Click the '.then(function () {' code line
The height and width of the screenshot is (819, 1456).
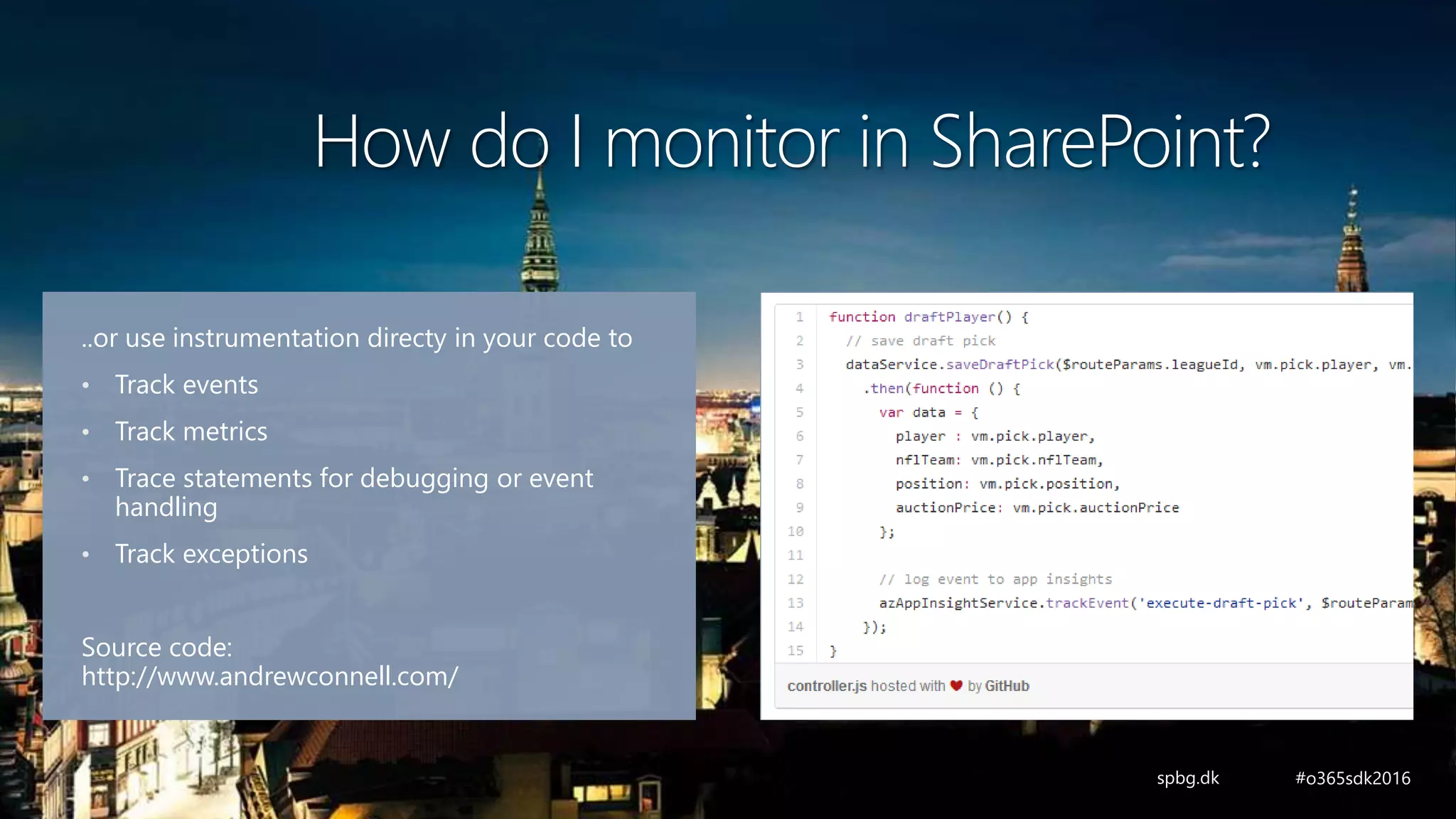tap(941, 389)
